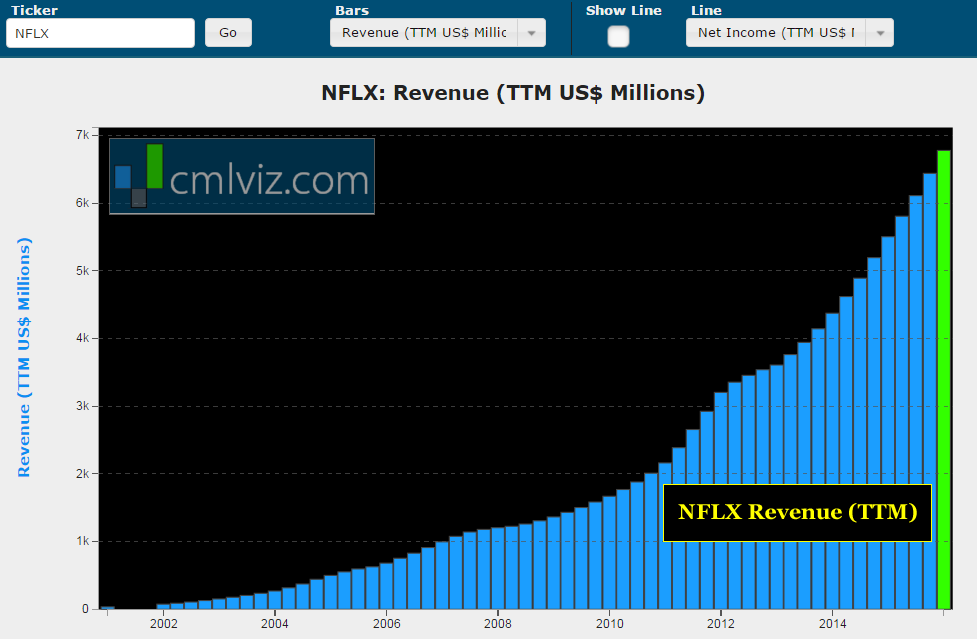This screenshot has height=639, width=977.
Task: Click the Ticker input field containing NFLX
Action: tap(100, 33)
